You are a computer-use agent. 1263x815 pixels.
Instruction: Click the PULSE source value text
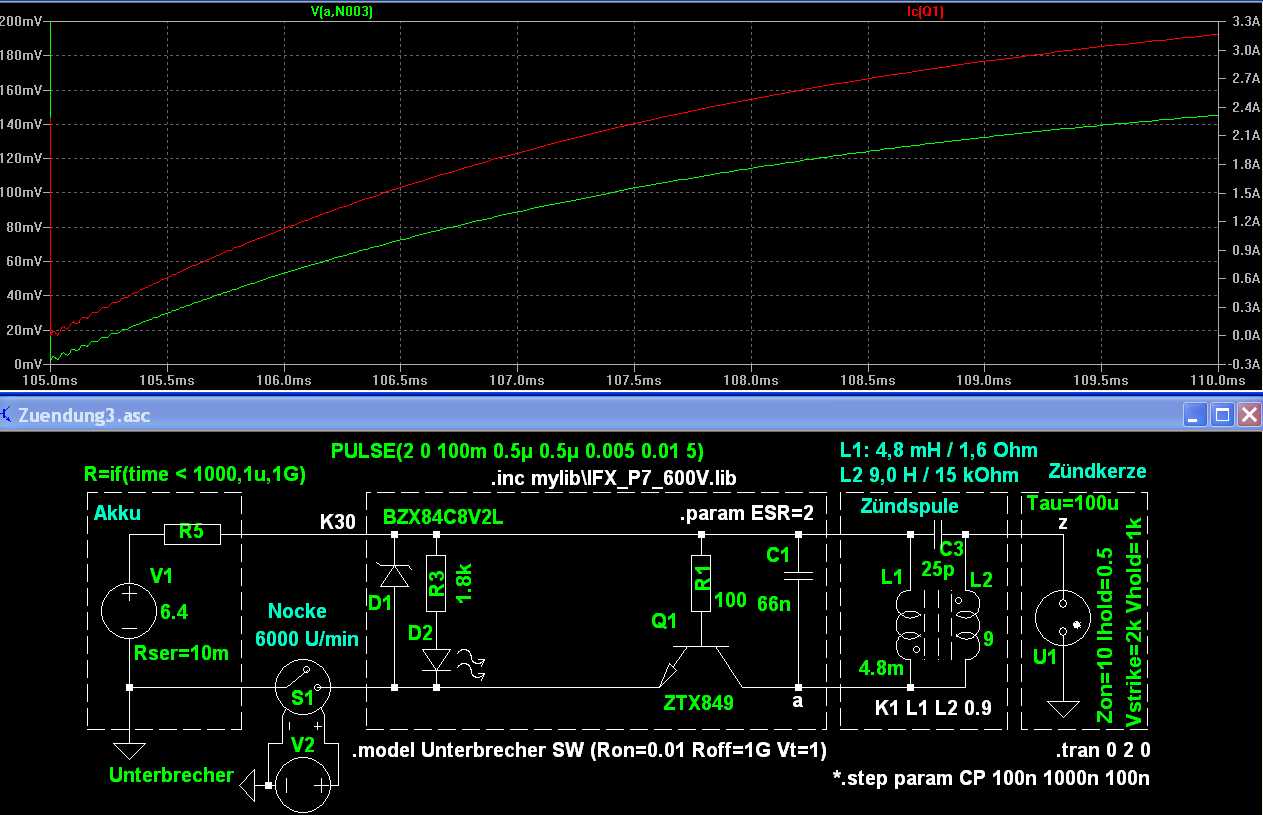524,451
